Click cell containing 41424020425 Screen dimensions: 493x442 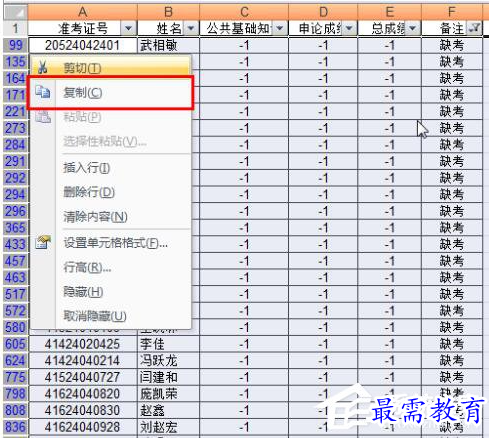point(82,344)
